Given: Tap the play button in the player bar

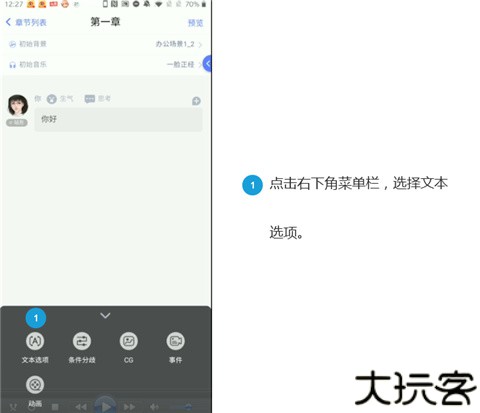Looking at the screenshot, I should (x=105, y=406).
